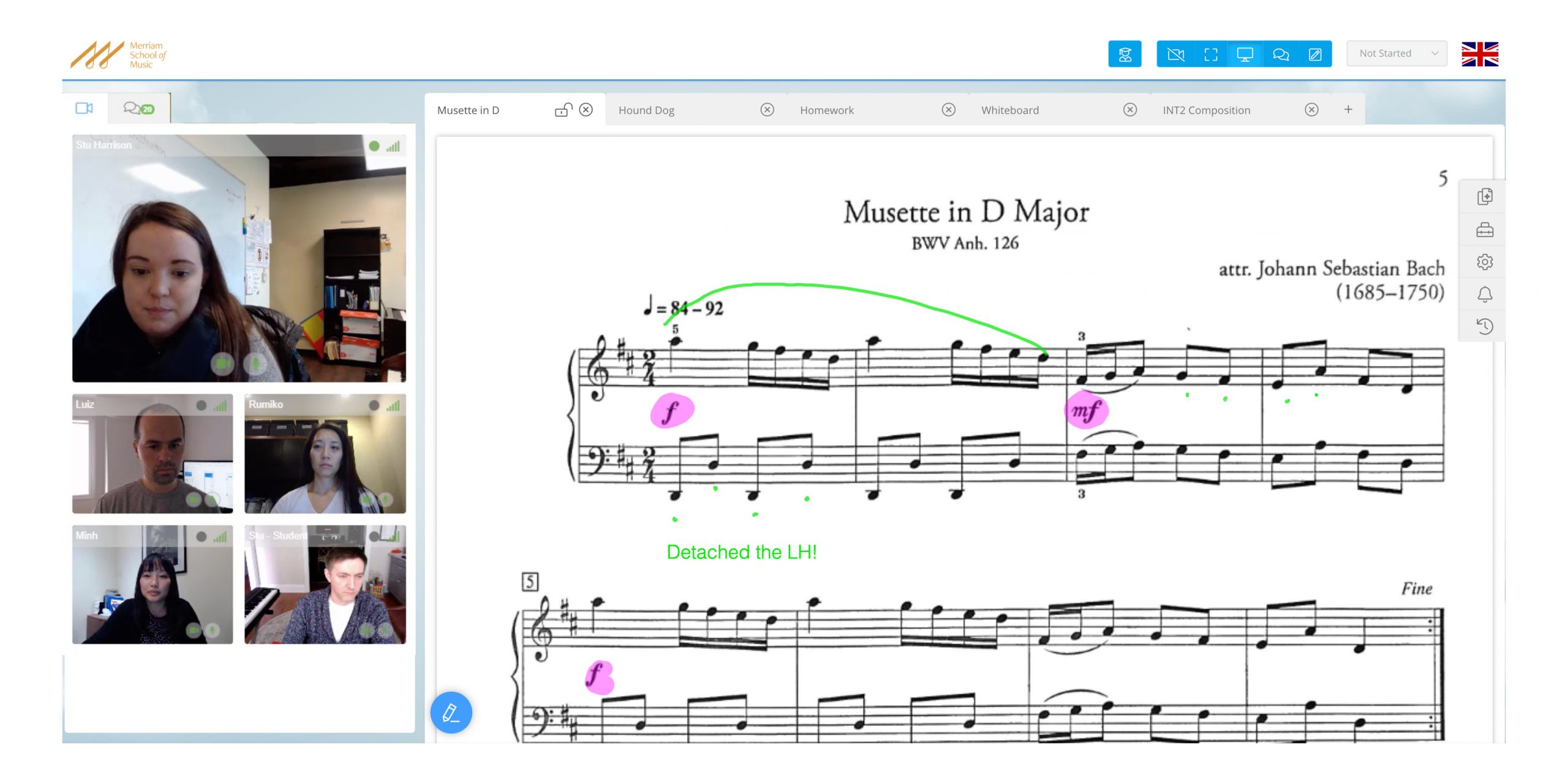Open the chat bubbles icon in toolbar
This screenshot has width=1568, height=774.
click(x=1280, y=54)
